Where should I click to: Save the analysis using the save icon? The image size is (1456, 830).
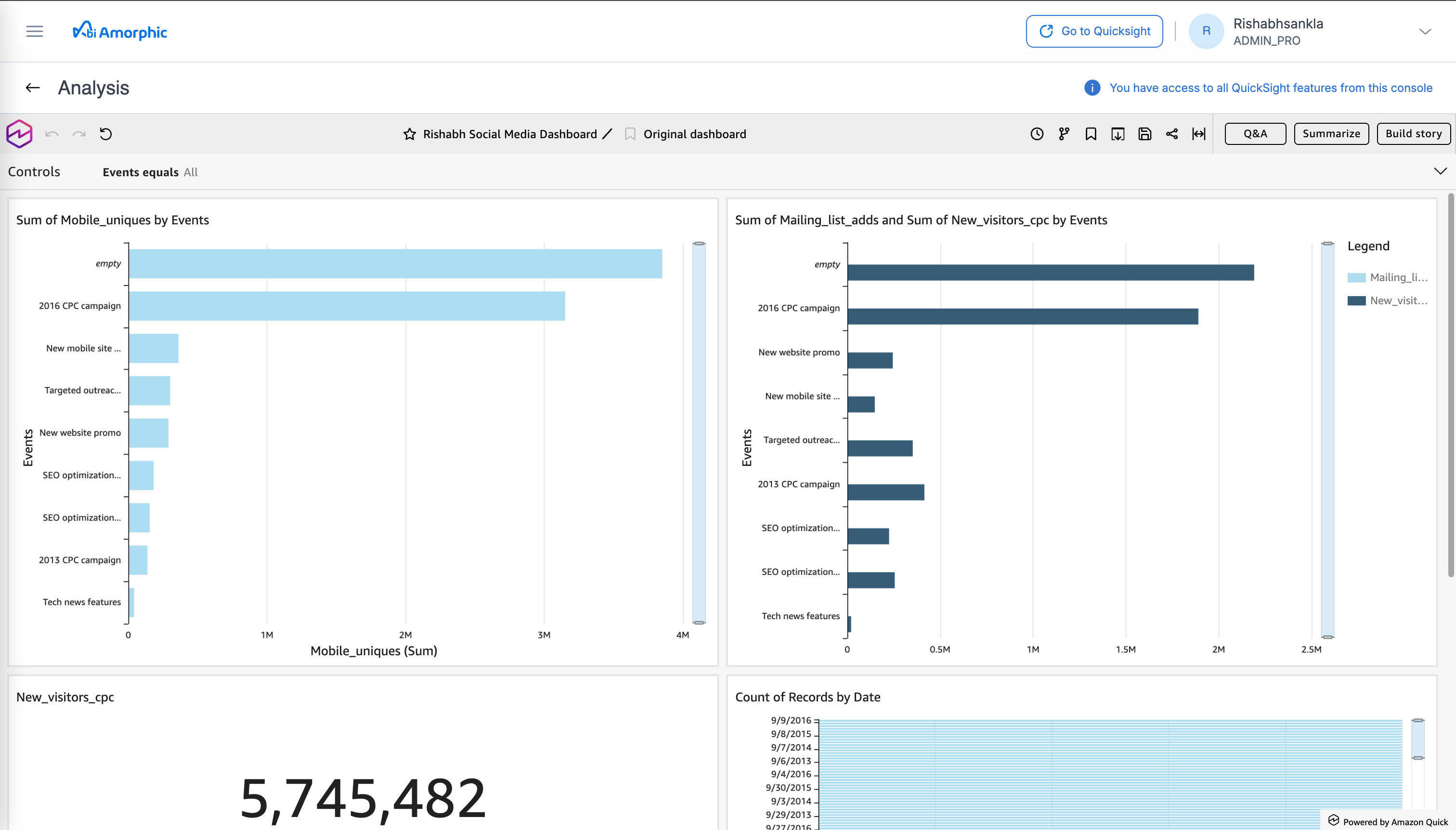pyautogui.click(x=1145, y=133)
